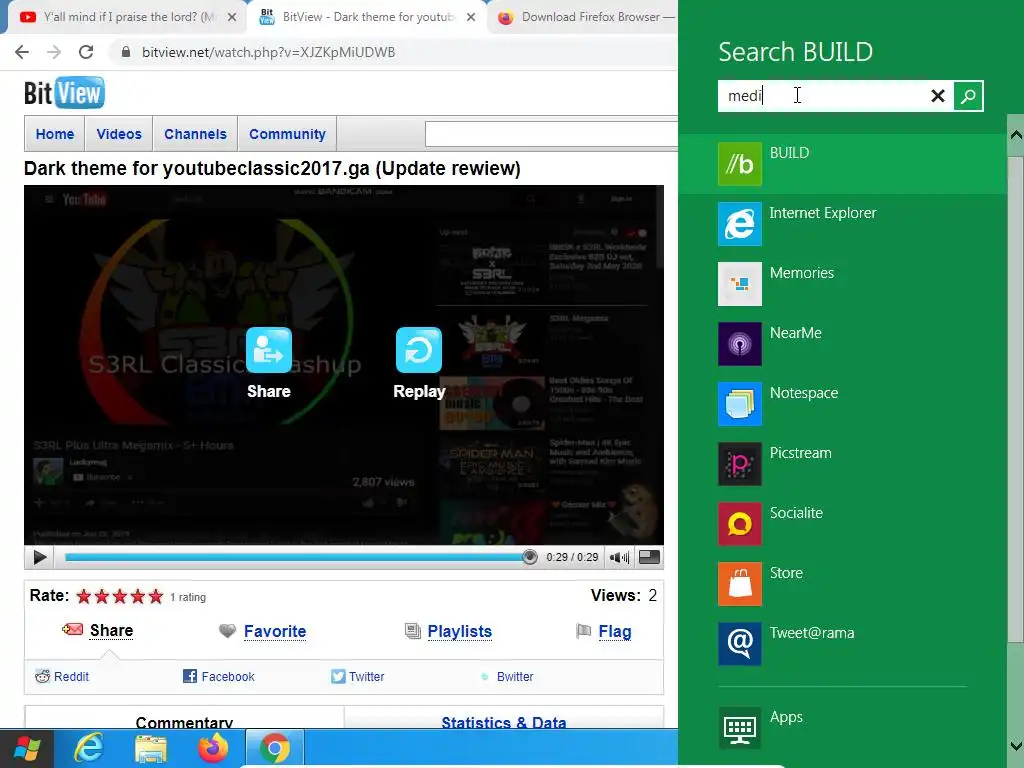Image resolution: width=1024 pixels, height=768 pixels.
Task: Click the Share overlay icon on video
Action: tap(268, 351)
